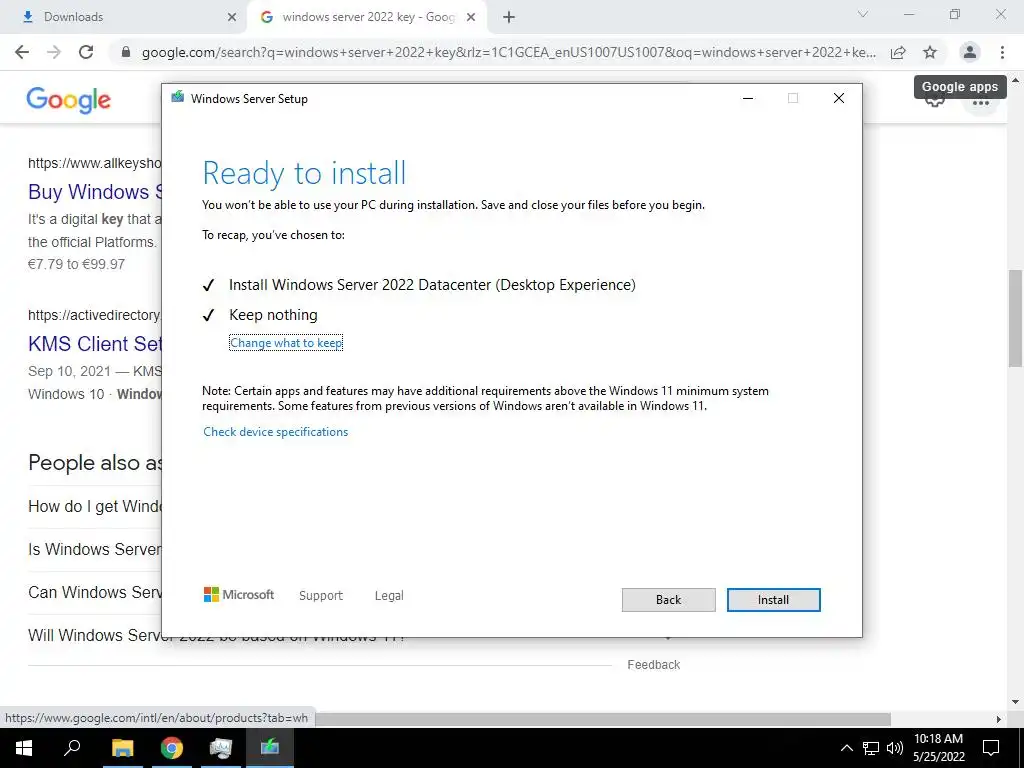
Task: Select Windows Server Setup taskbar icon
Action: [270, 748]
